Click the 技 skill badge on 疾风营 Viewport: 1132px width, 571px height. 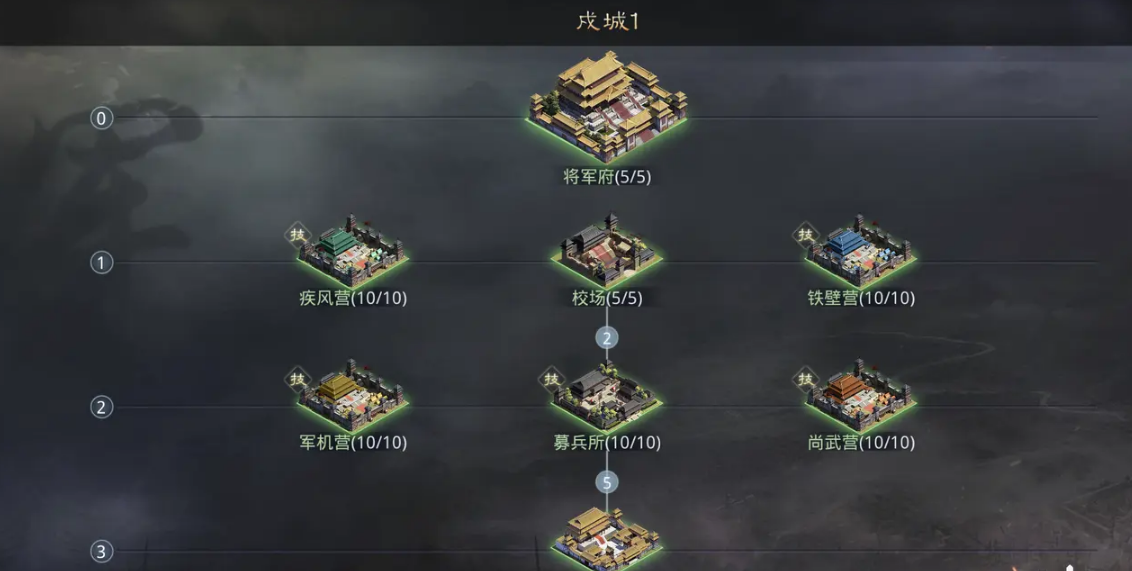click(x=298, y=235)
